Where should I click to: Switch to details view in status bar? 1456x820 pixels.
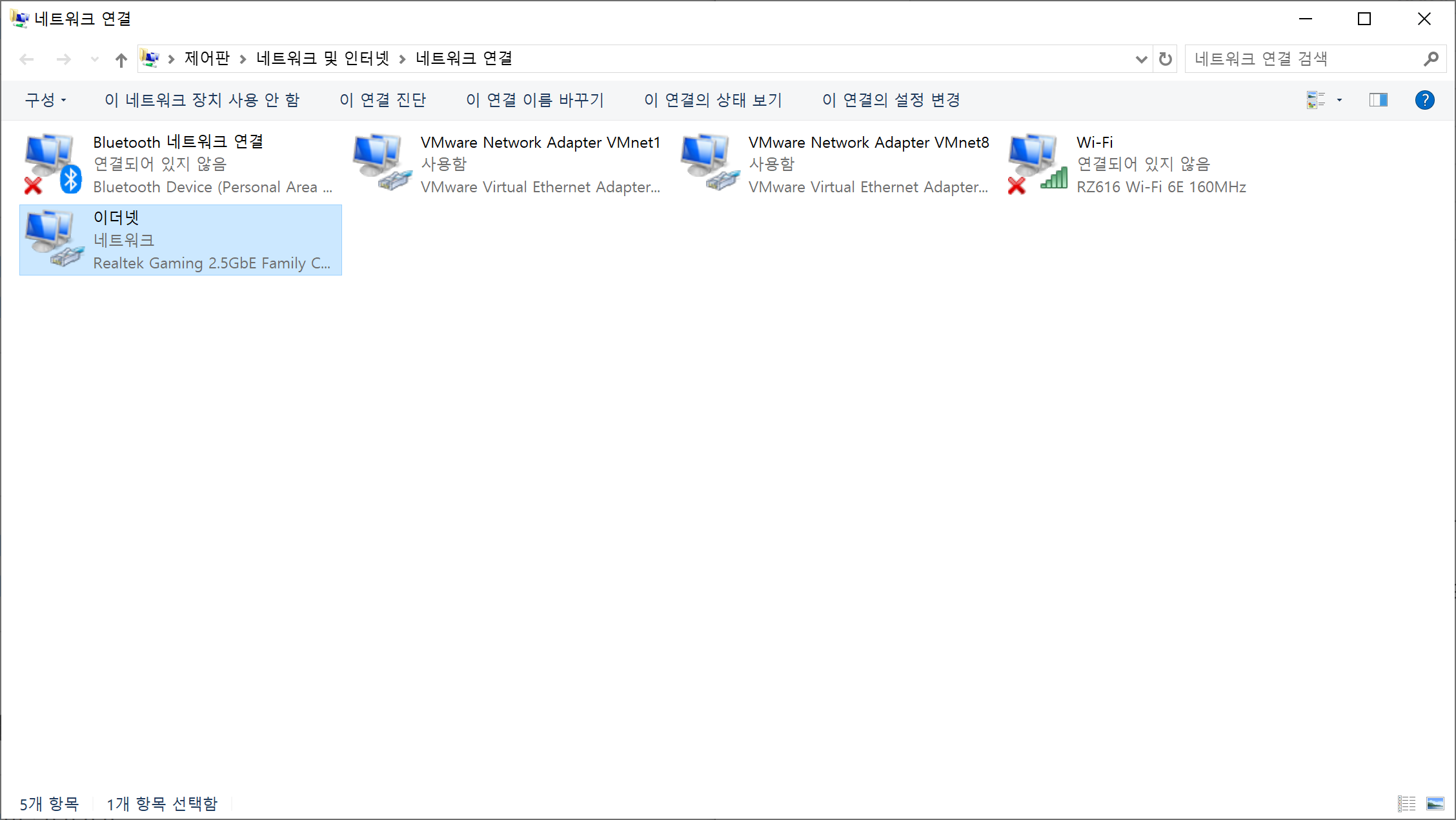pos(1406,803)
